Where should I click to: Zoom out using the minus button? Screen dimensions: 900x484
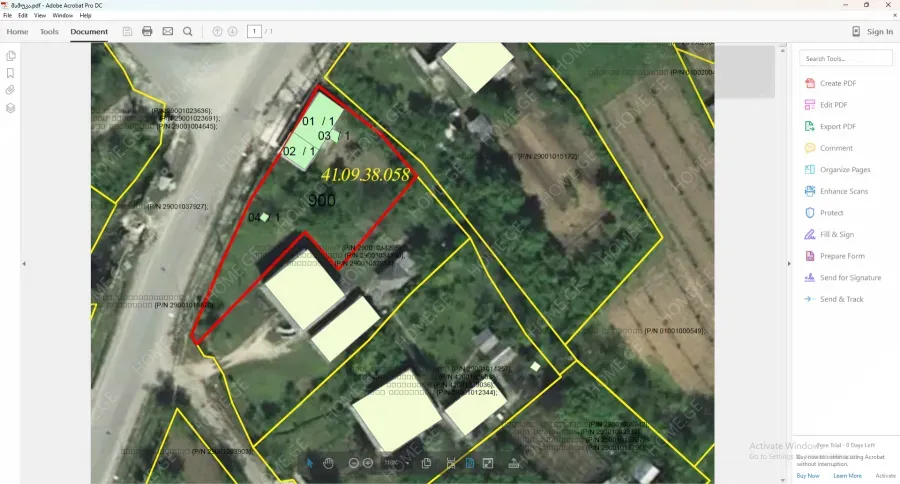tap(354, 463)
